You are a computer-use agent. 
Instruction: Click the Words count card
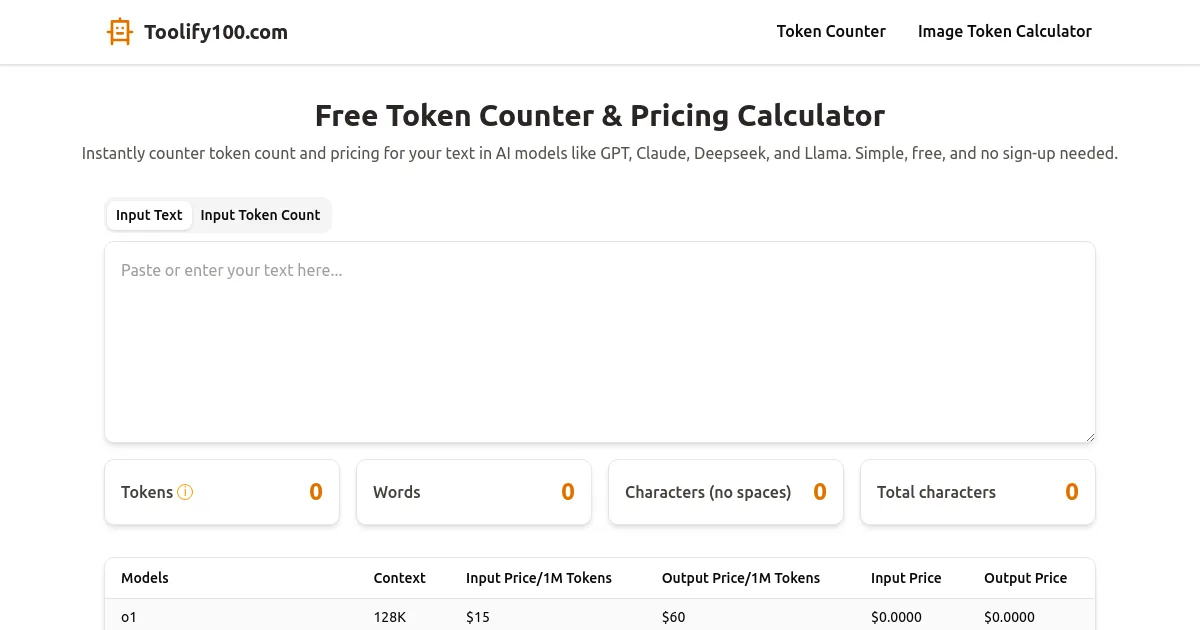pos(474,492)
